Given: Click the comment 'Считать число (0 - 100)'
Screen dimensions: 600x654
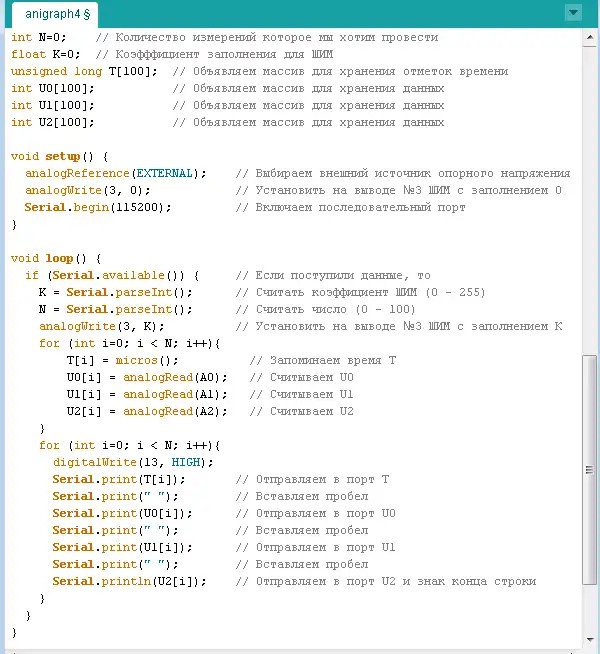Looking at the screenshot, I should point(336,310).
